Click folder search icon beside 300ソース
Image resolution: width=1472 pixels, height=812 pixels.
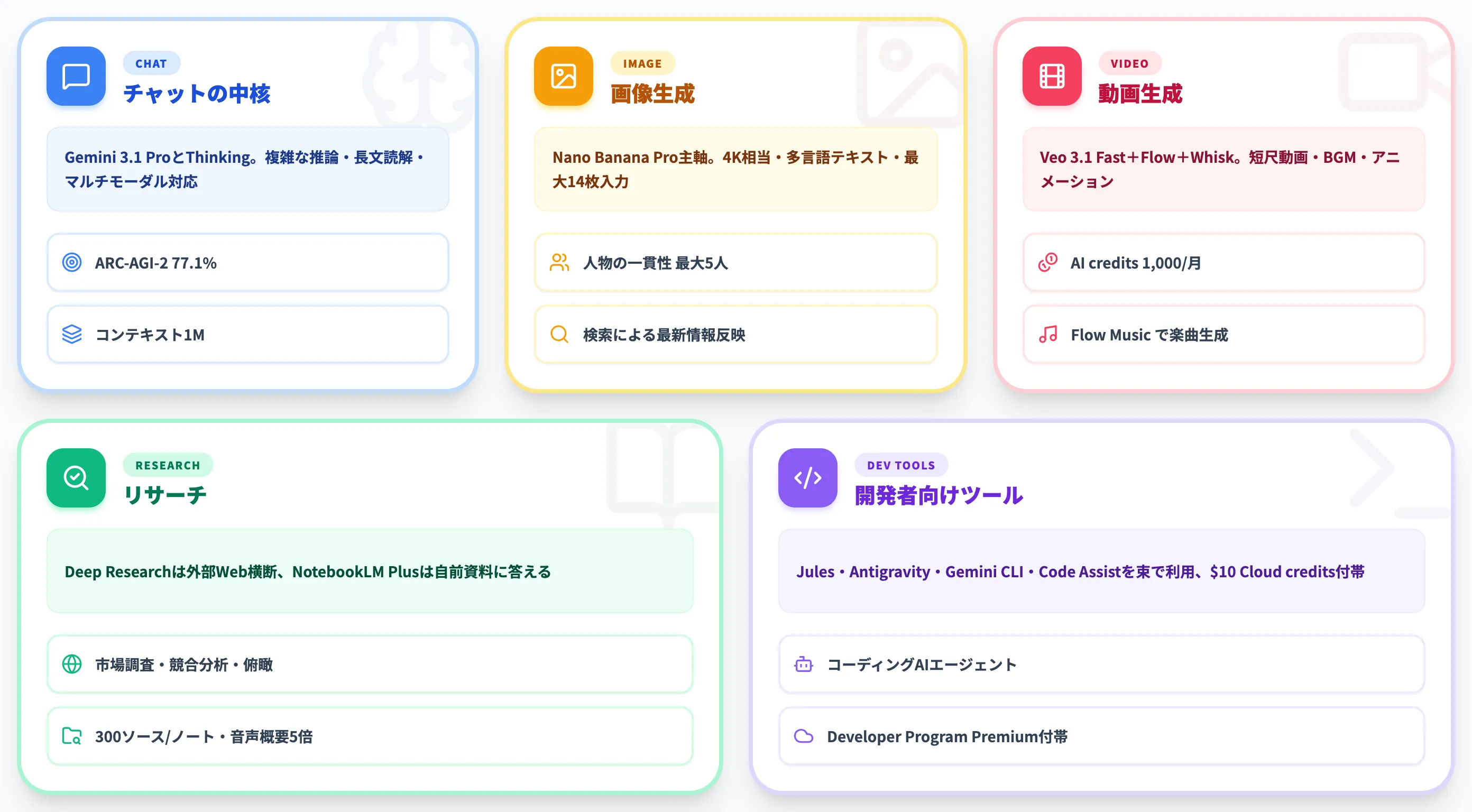72,736
